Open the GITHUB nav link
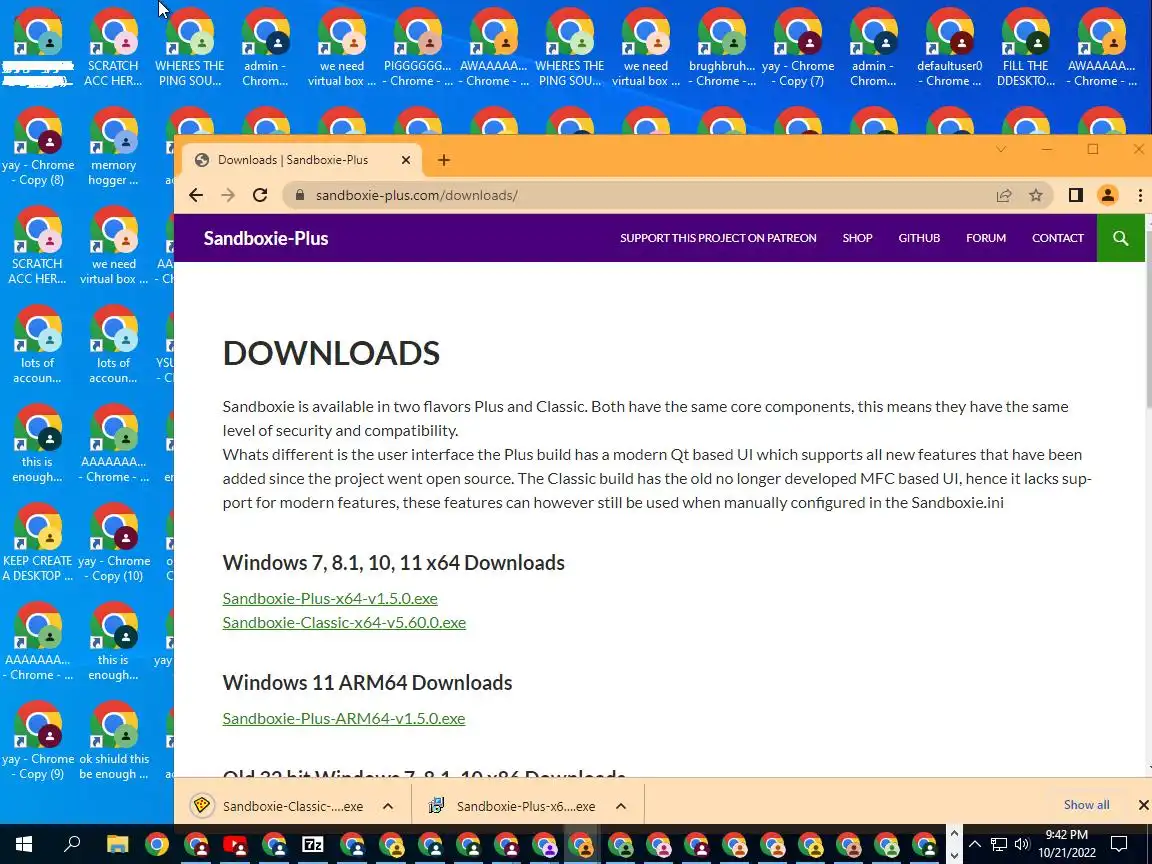Image resolution: width=1152 pixels, height=864 pixels. (919, 238)
